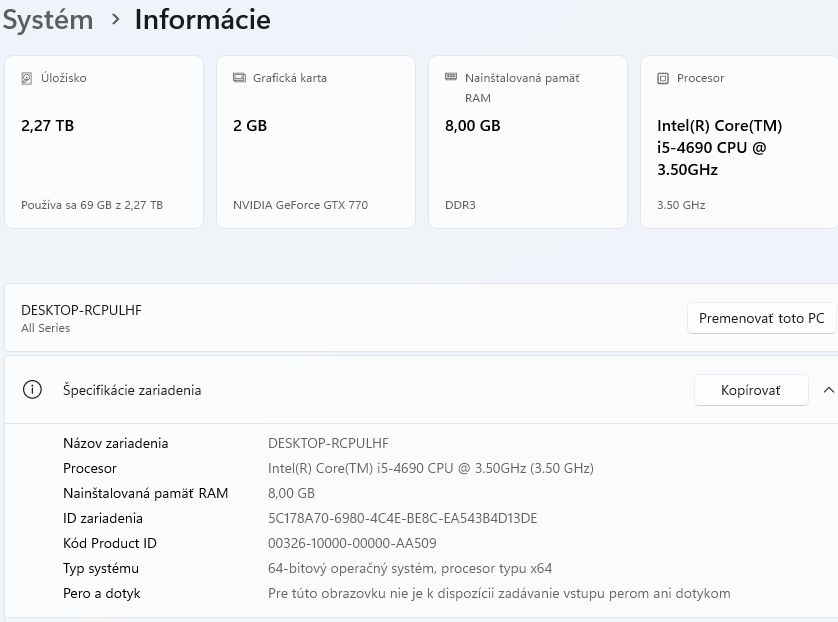838x622 pixels.
Task: Select the NVIDIA GeForce GTX 770 text
Action: (x=300, y=205)
